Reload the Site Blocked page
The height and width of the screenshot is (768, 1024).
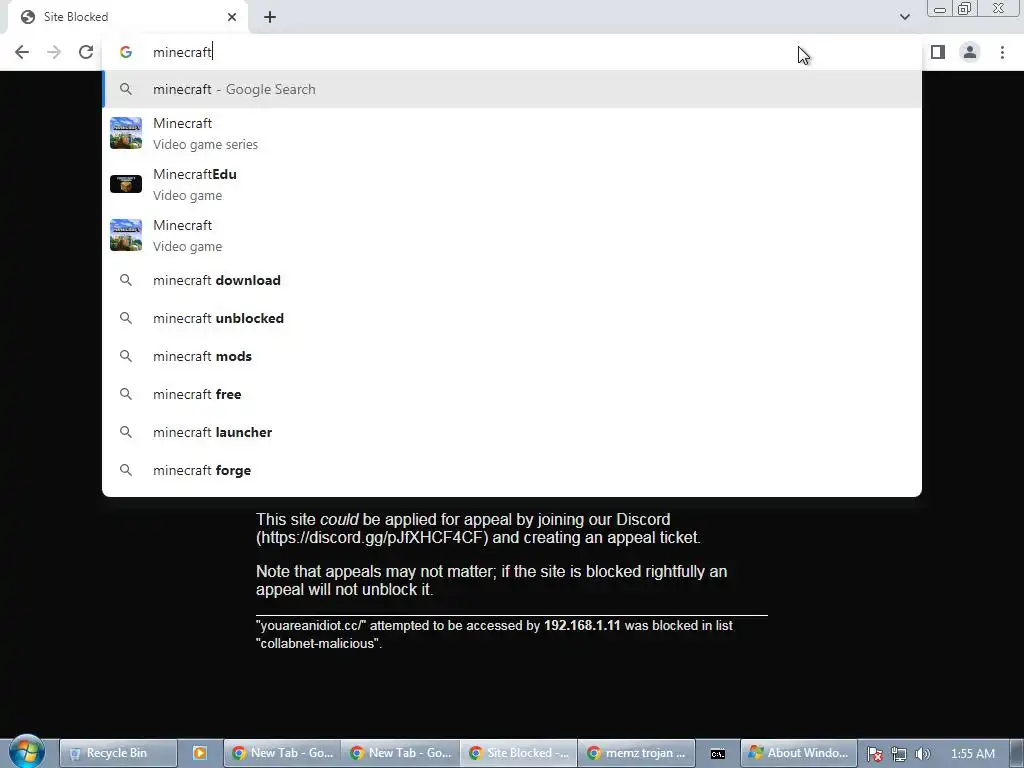86,52
